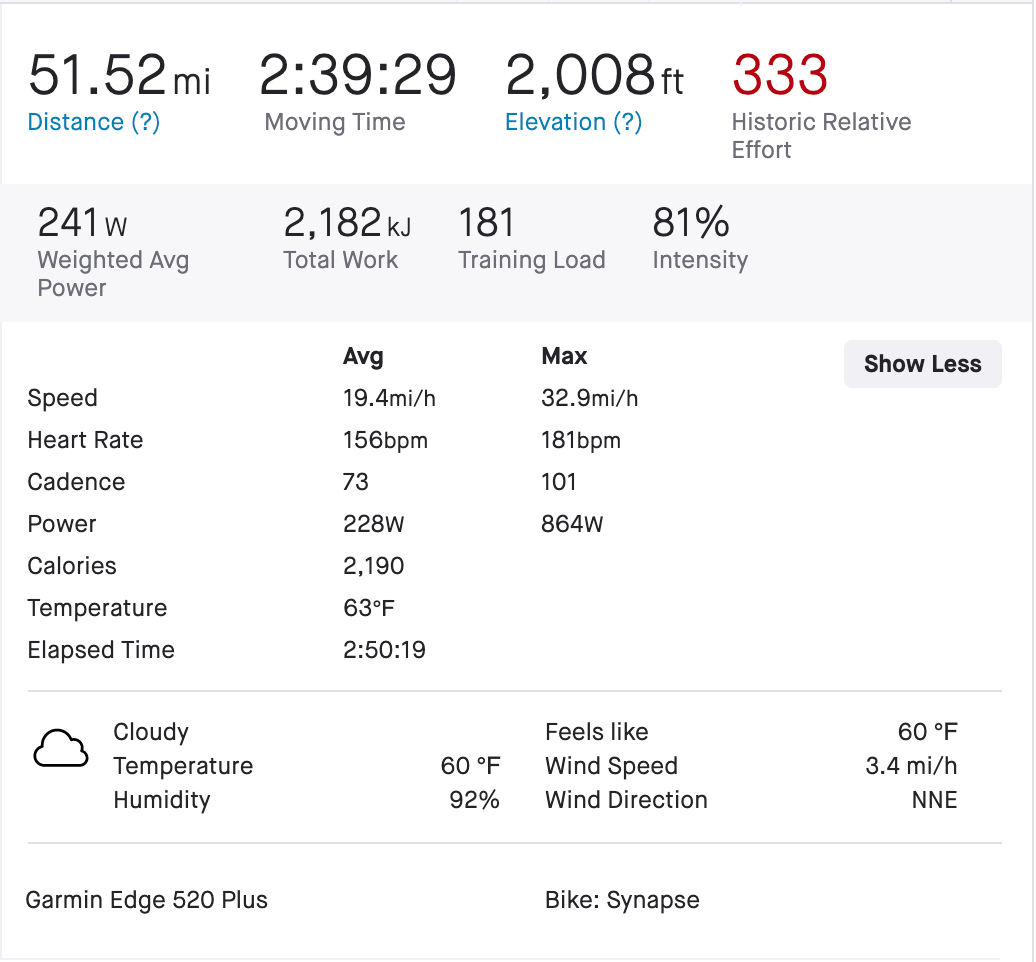This screenshot has height=962, width=1036.
Task: Click the 864W max power value
Action: click(x=572, y=525)
